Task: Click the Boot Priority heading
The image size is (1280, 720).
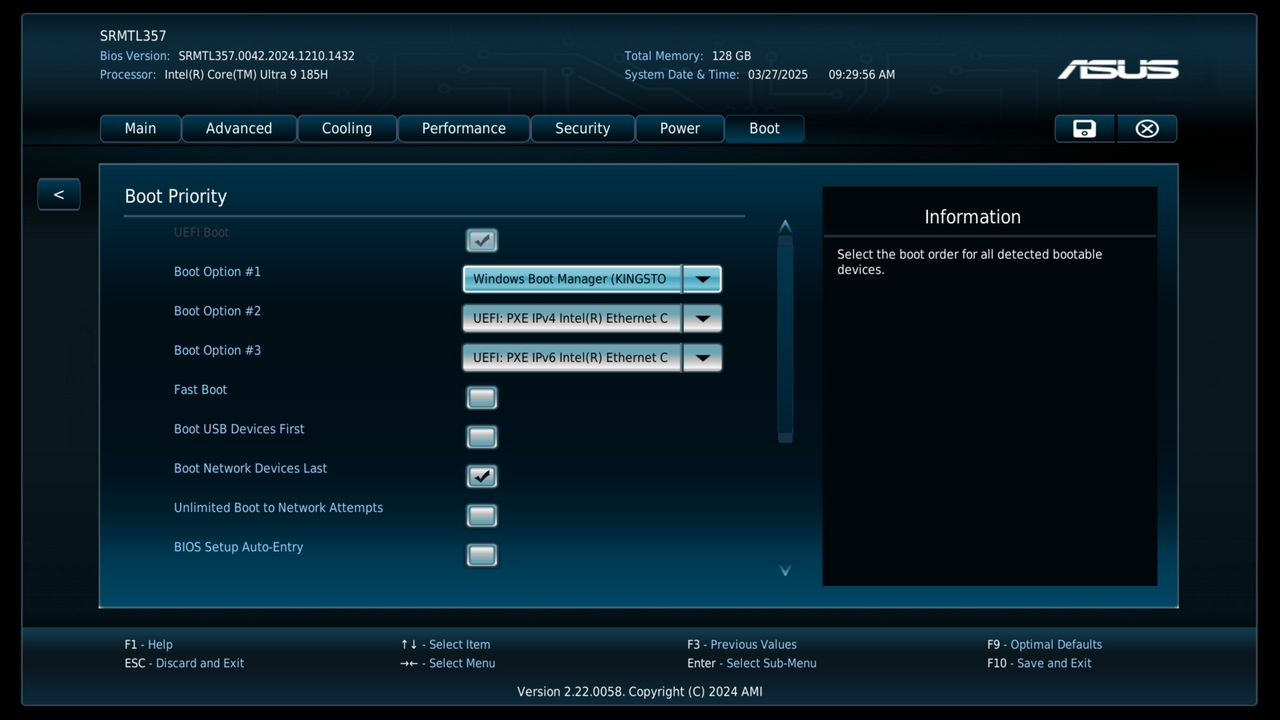Action: pyautogui.click(x=176, y=196)
